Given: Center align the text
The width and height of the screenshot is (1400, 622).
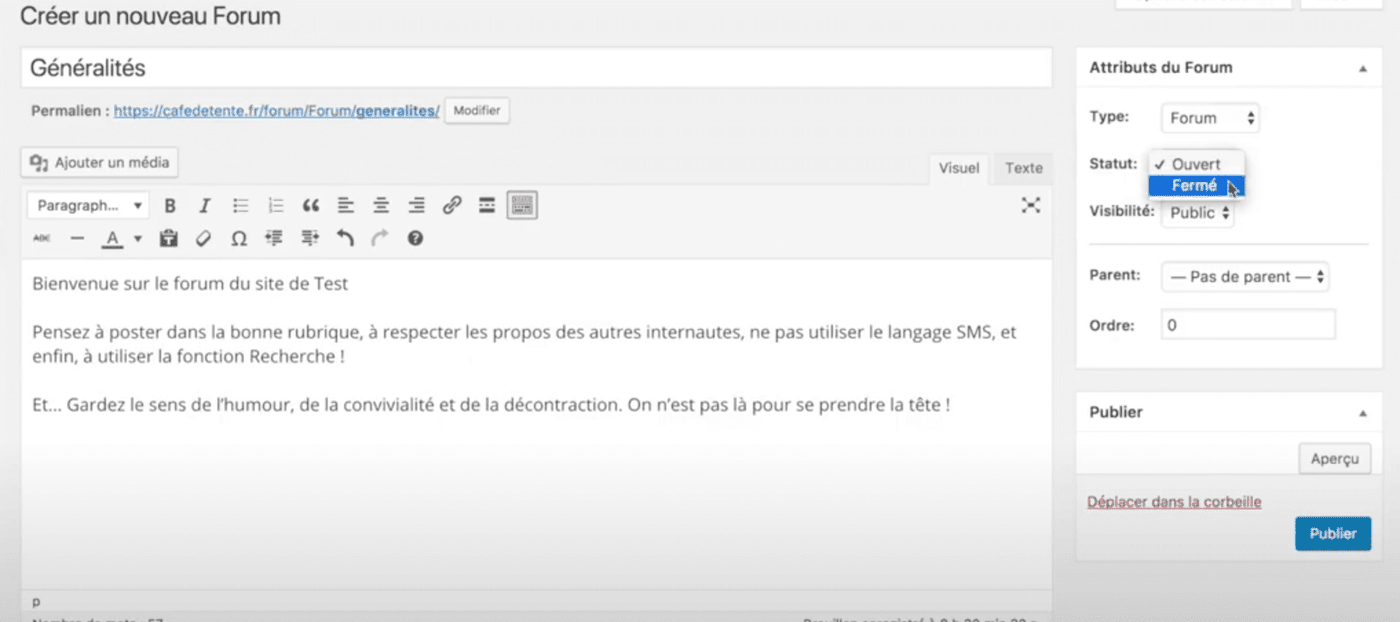Looking at the screenshot, I should point(381,206).
